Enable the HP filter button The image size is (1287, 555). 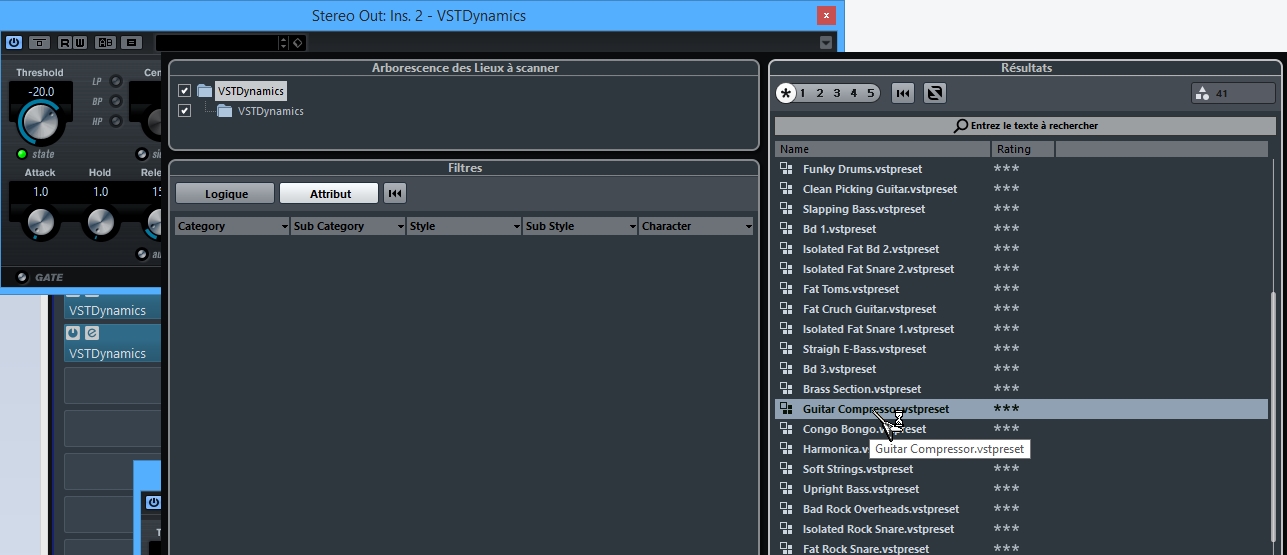pyautogui.click(x=116, y=121)
